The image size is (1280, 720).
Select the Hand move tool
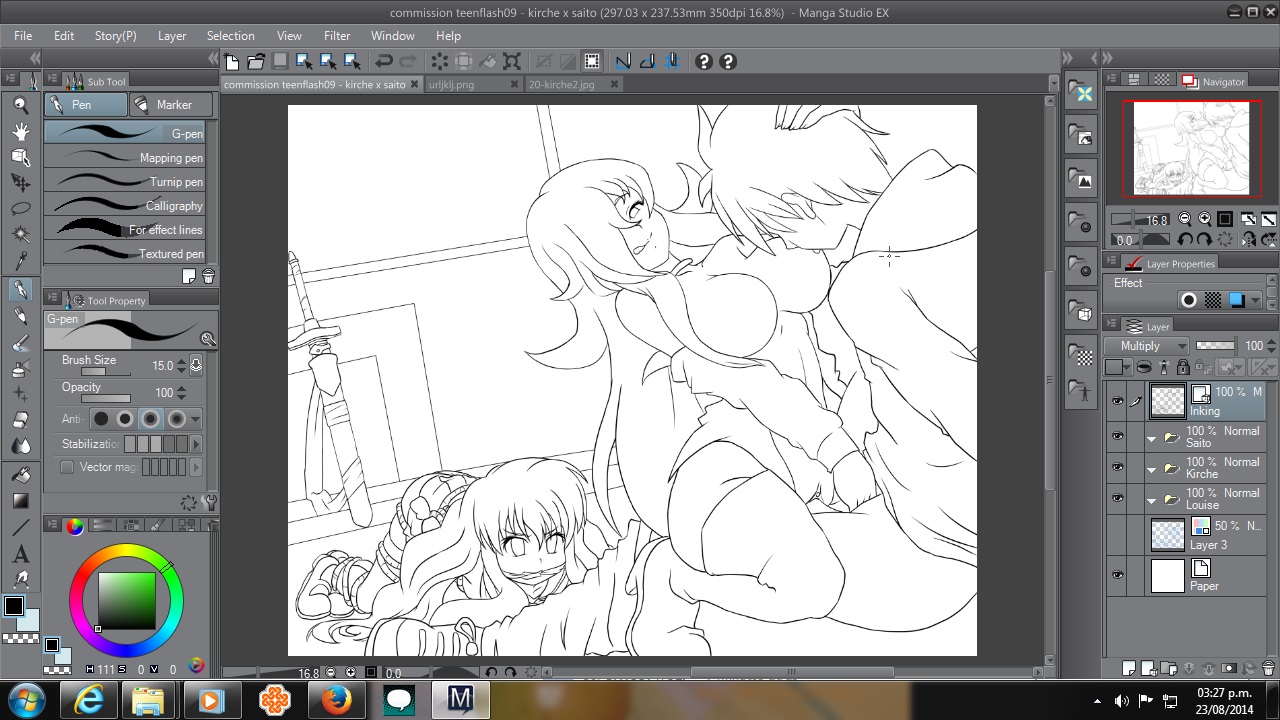20,131
